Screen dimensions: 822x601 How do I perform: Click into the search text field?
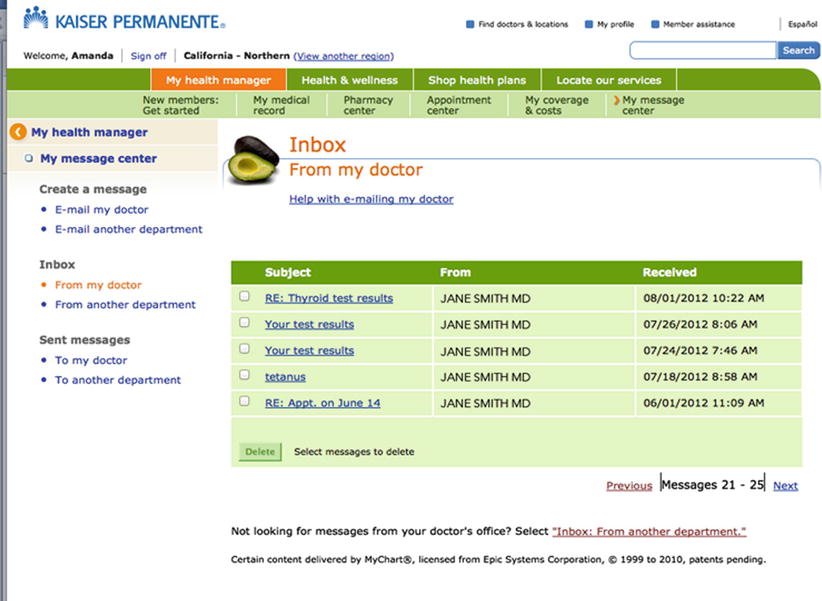[702, 50]
